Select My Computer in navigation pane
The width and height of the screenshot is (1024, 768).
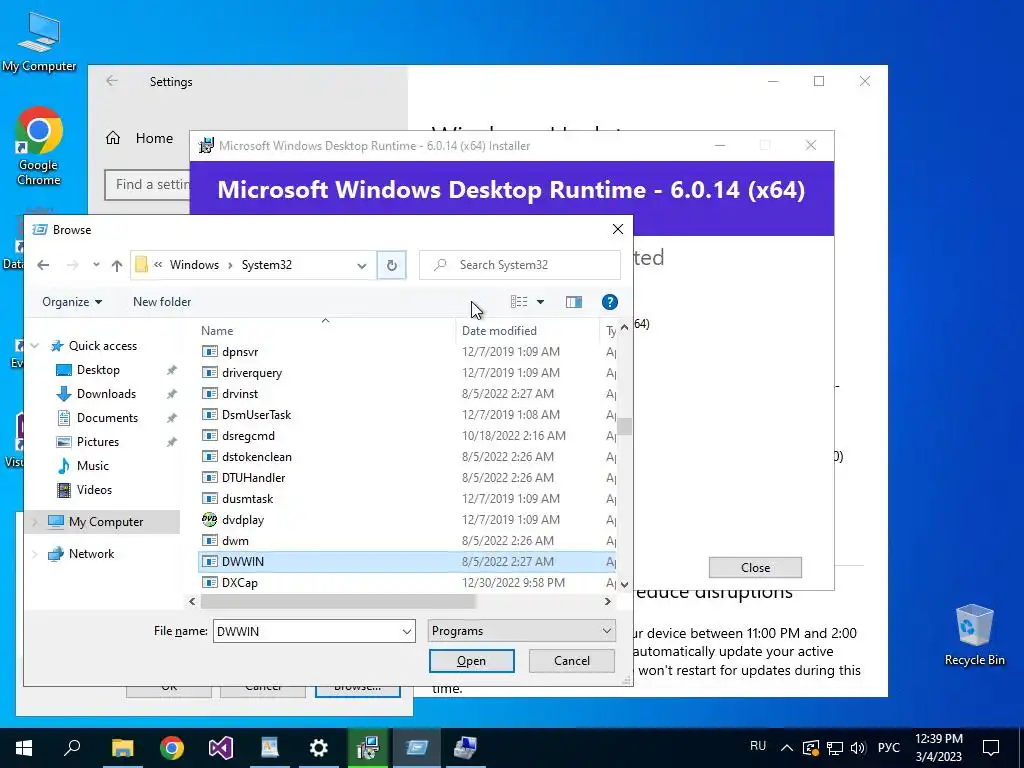click(x=106, y=522)
